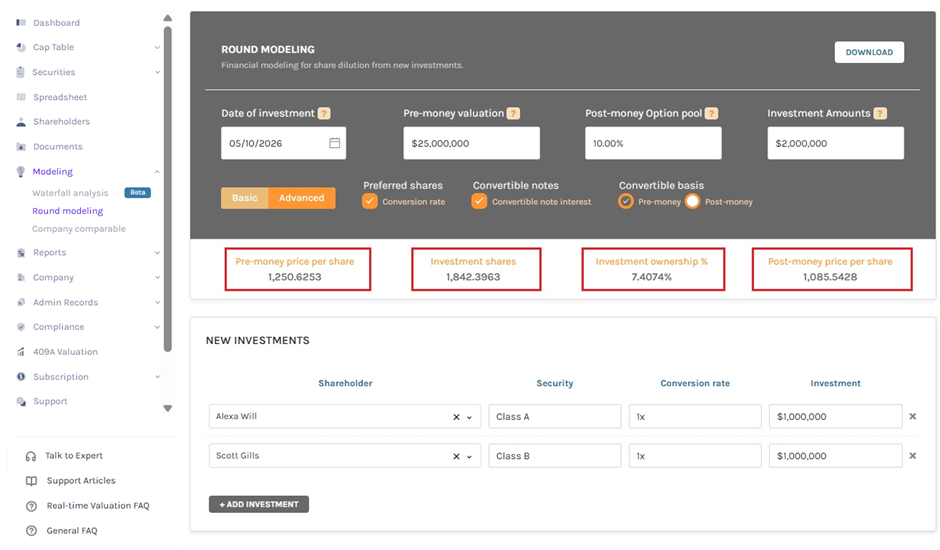Show help for Date of investment
Viewport: 940px width, 550px height.
324,113
